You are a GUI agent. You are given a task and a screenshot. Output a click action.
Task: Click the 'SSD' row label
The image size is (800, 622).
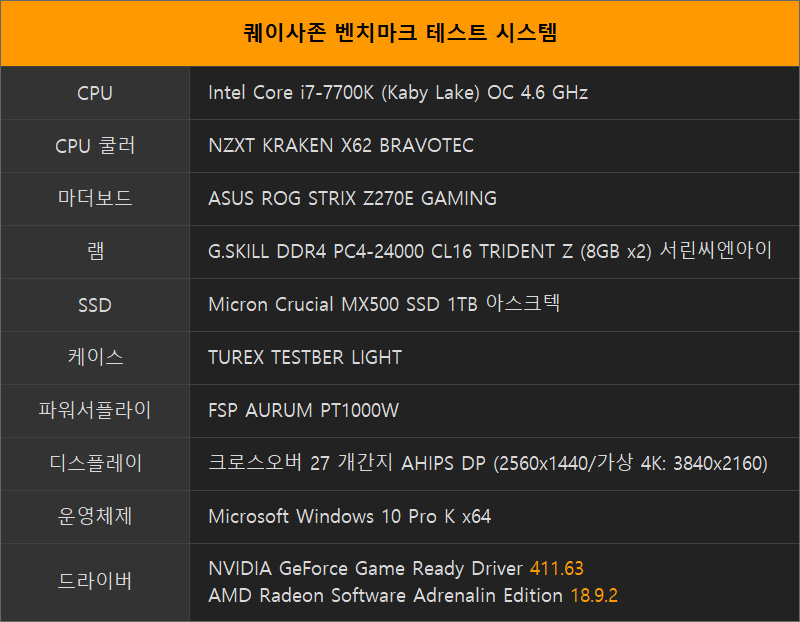95,305
